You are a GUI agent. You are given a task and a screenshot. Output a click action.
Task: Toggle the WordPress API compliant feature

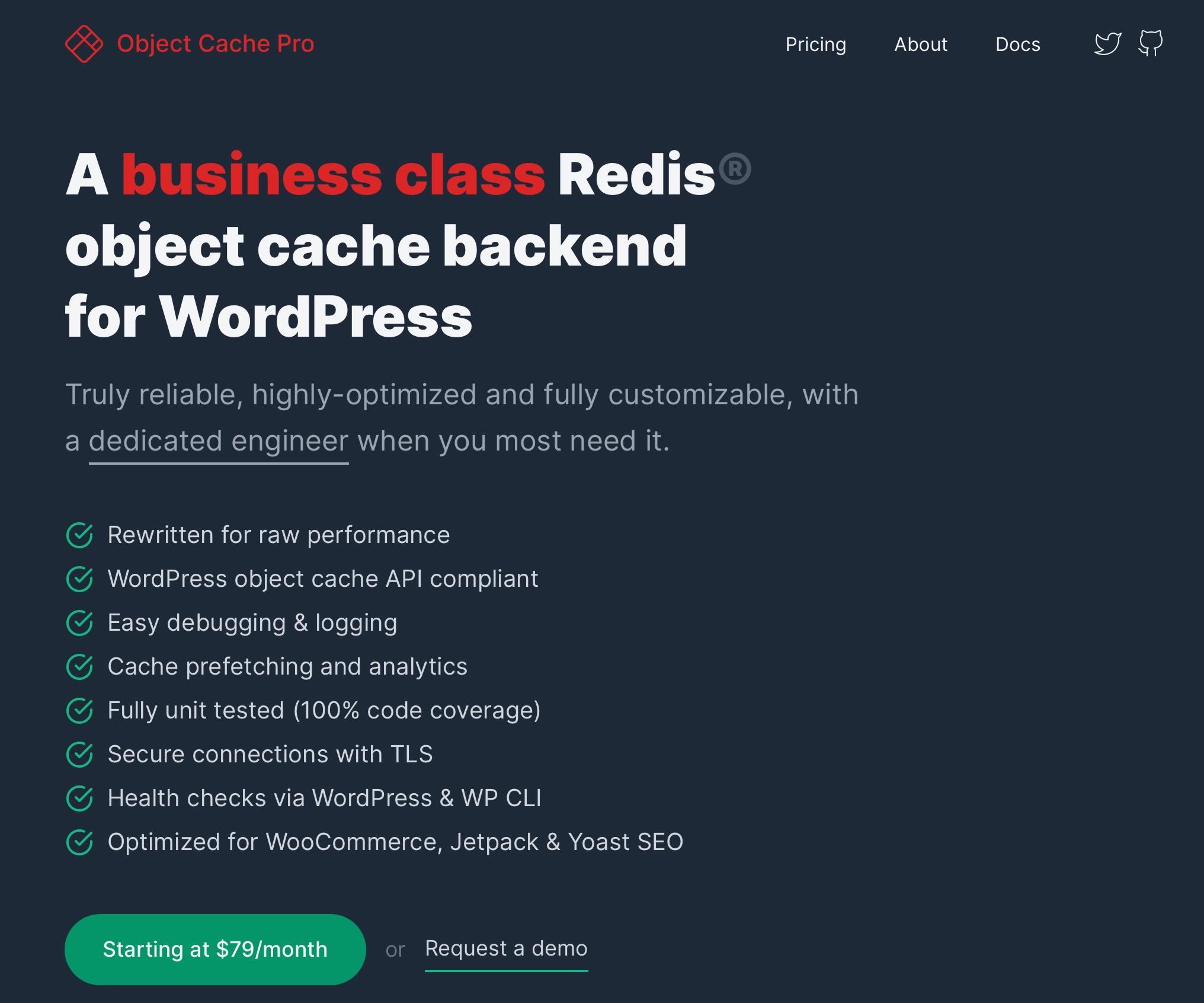point(80,579)
